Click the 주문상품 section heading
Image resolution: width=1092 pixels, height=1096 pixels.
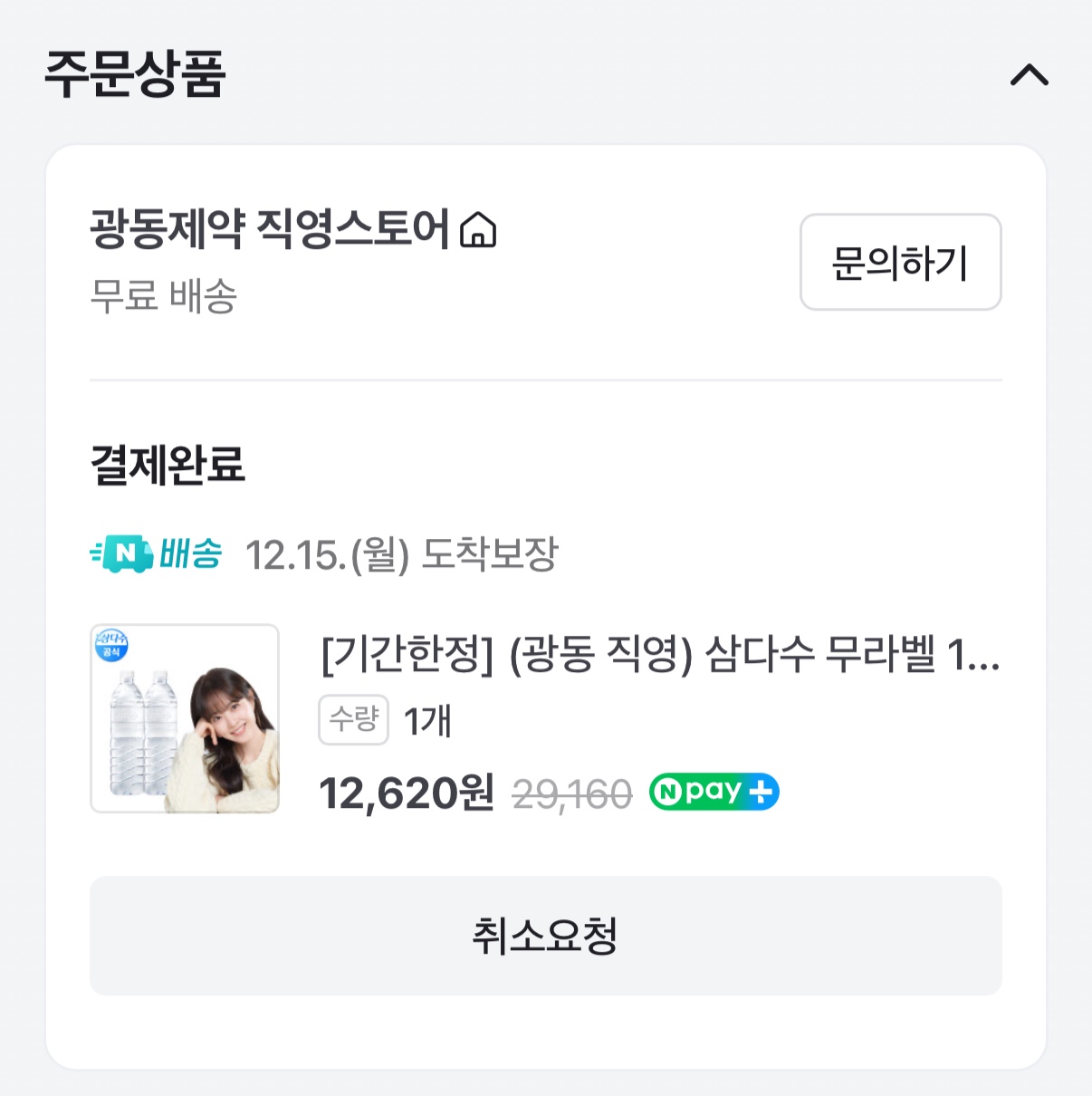134,74
